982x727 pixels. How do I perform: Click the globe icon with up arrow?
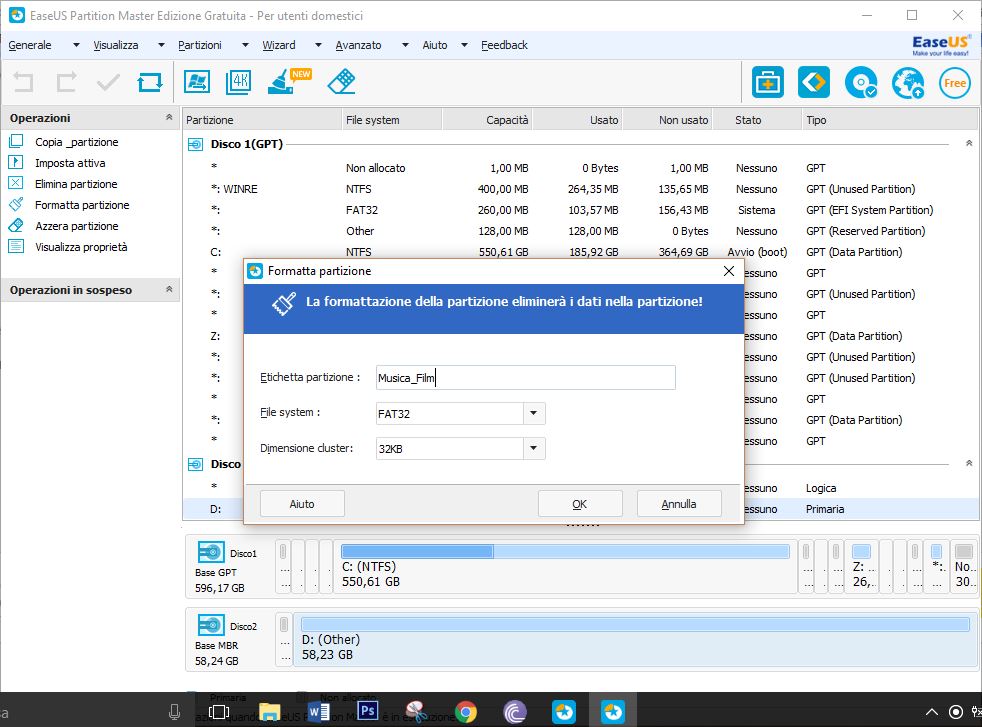907,83
